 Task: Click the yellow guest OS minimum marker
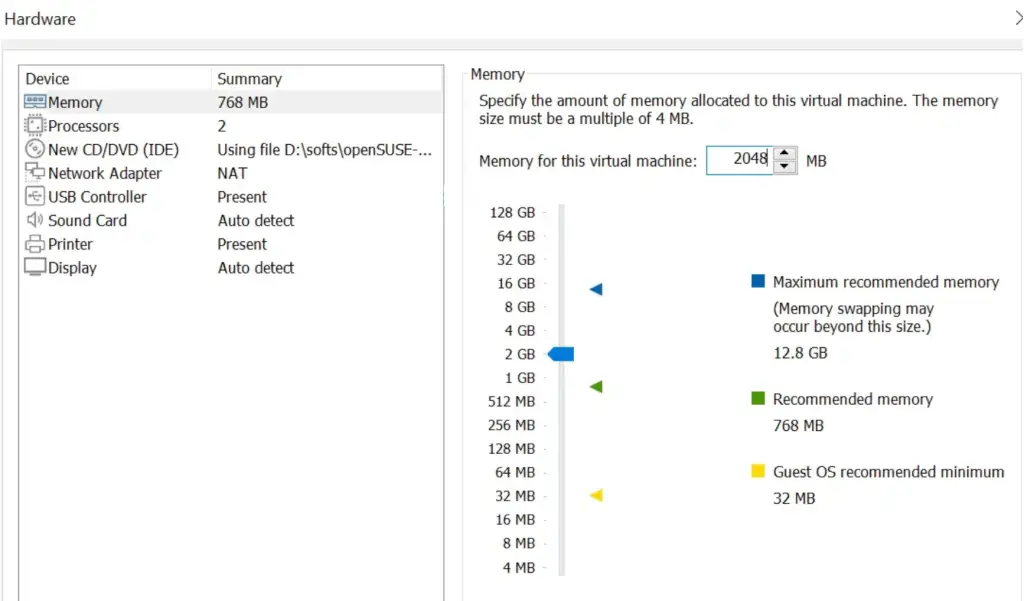596,495
